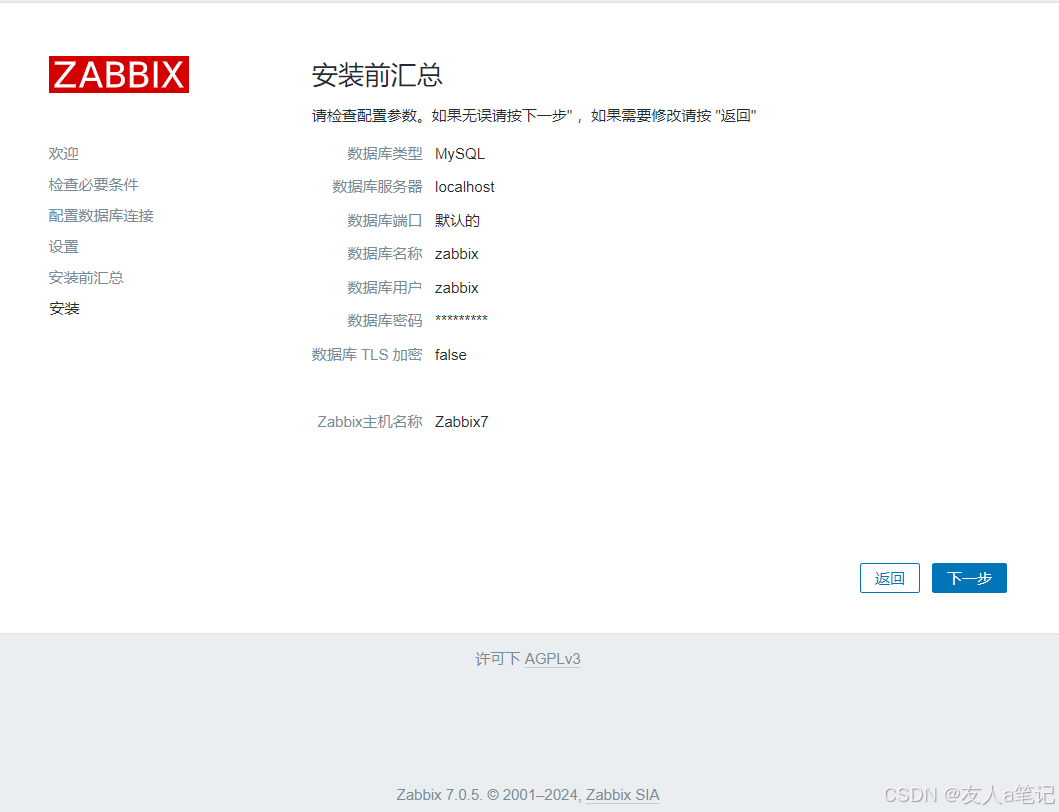This screenshot has width=1059, height=812.
Task: Click the Zabbix7 host name value
Action: point(461,422)
